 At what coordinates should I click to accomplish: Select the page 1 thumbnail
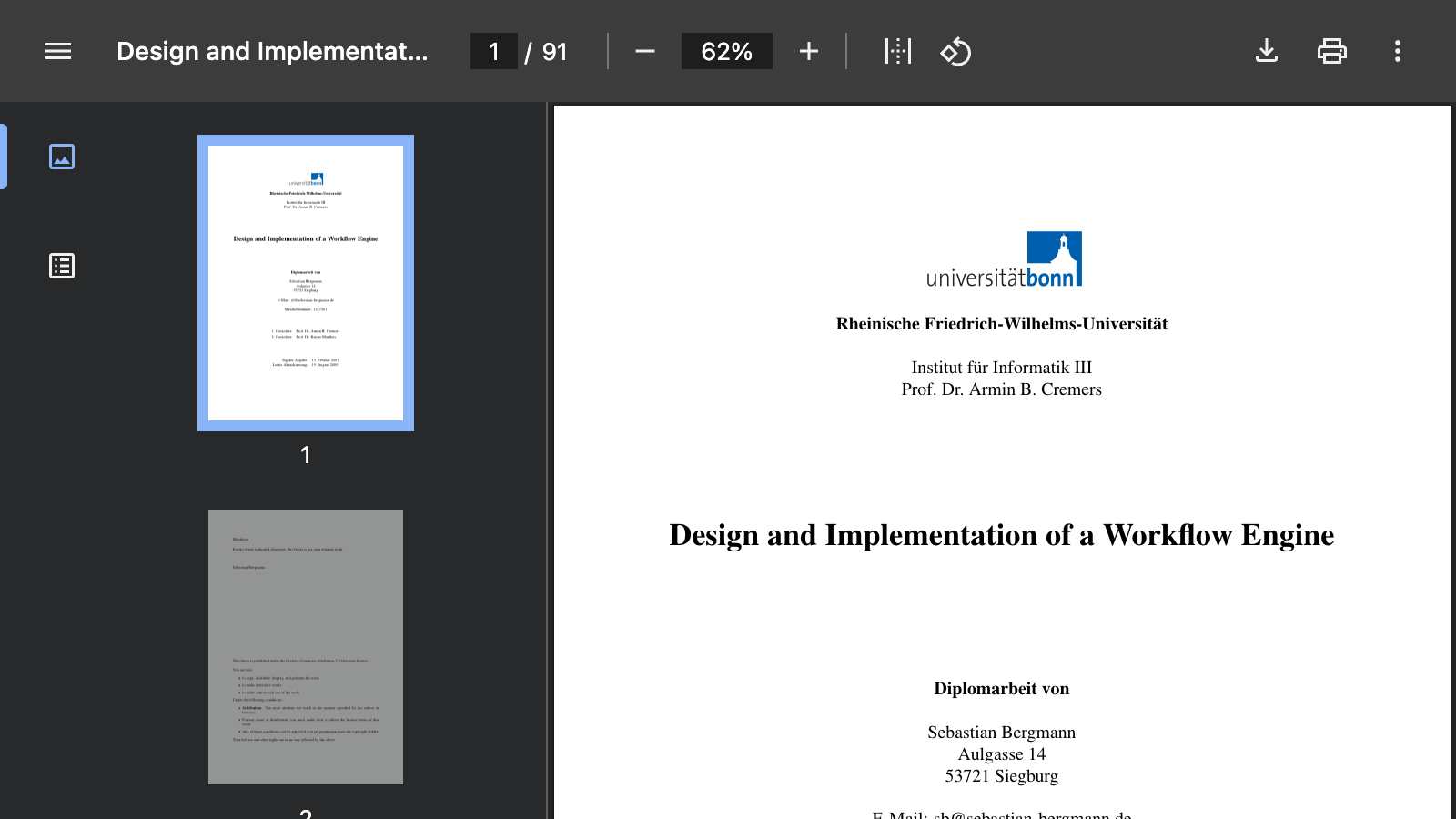point(306,283)
